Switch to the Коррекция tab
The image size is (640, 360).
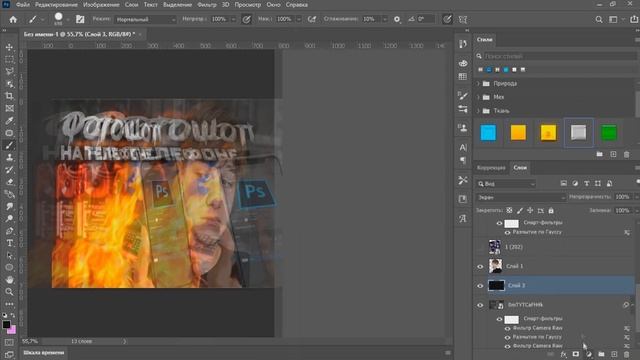(491, 168)
